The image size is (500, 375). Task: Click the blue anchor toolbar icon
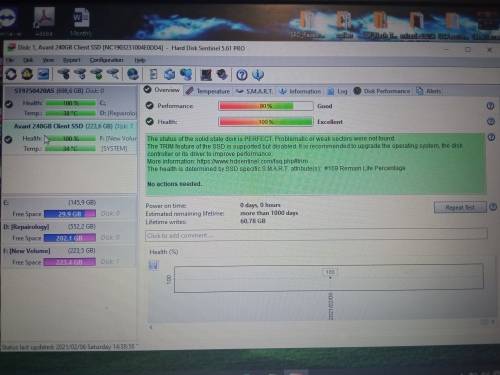pos(258,75)
